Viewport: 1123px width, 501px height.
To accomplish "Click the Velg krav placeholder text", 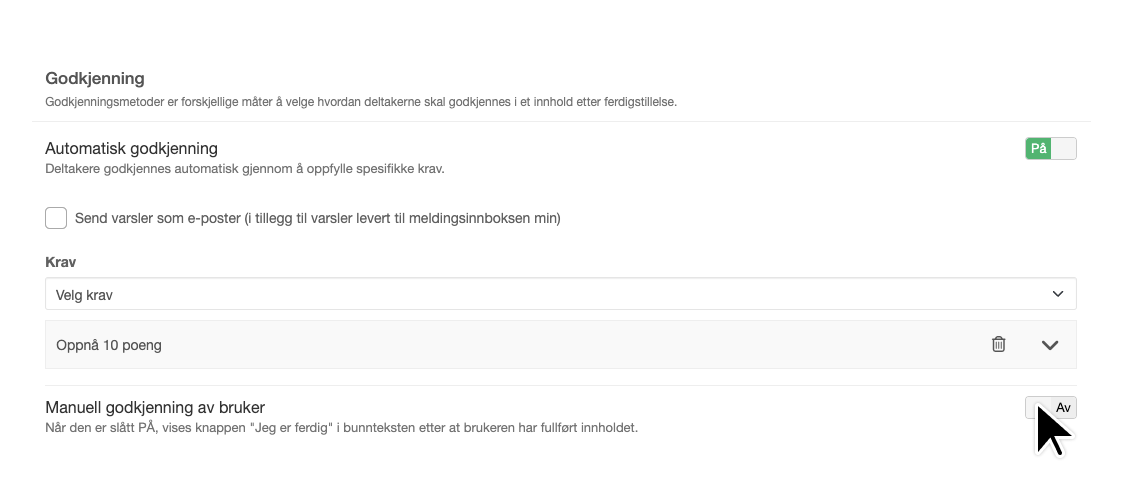I will [85, 295].
